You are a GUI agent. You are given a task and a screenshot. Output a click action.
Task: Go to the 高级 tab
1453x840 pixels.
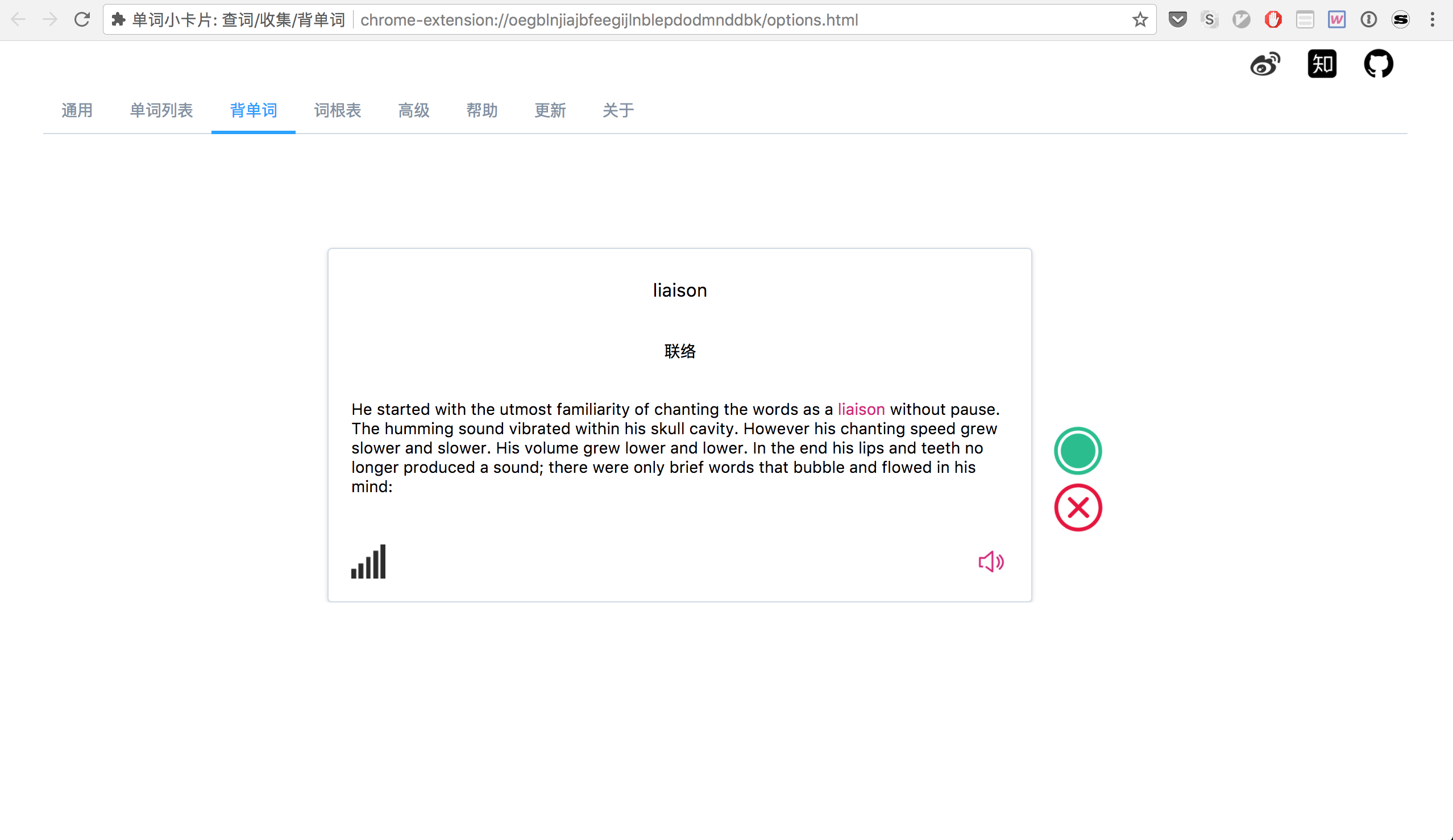click(413, 110)
